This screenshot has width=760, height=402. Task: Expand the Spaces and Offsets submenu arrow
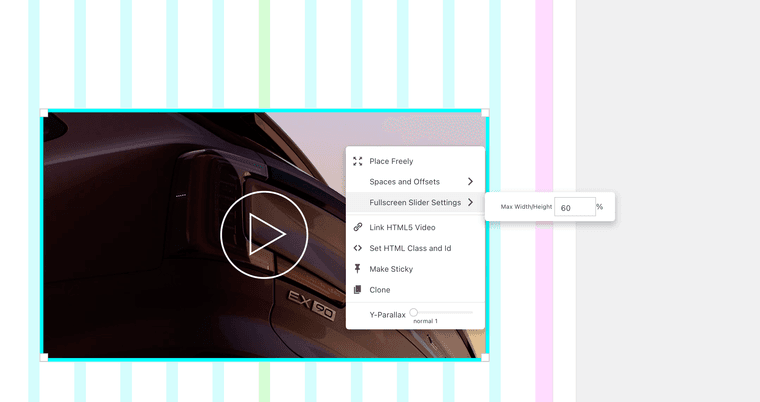[x=470, y=182]
